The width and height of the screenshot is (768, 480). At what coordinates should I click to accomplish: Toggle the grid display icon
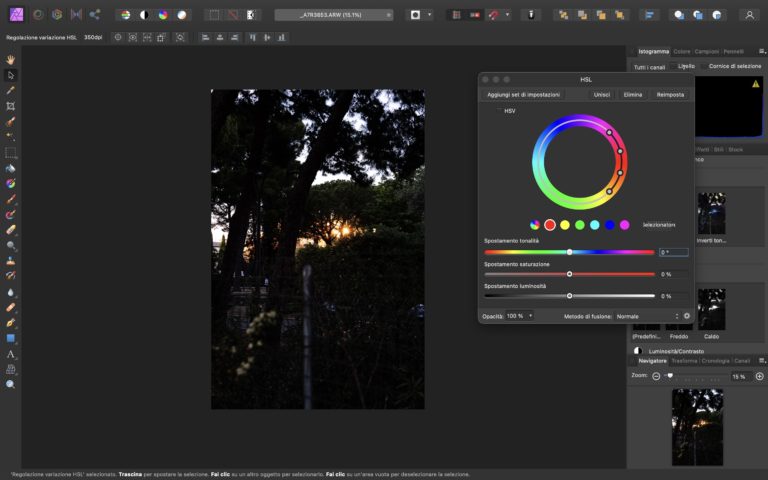(456, 15)
